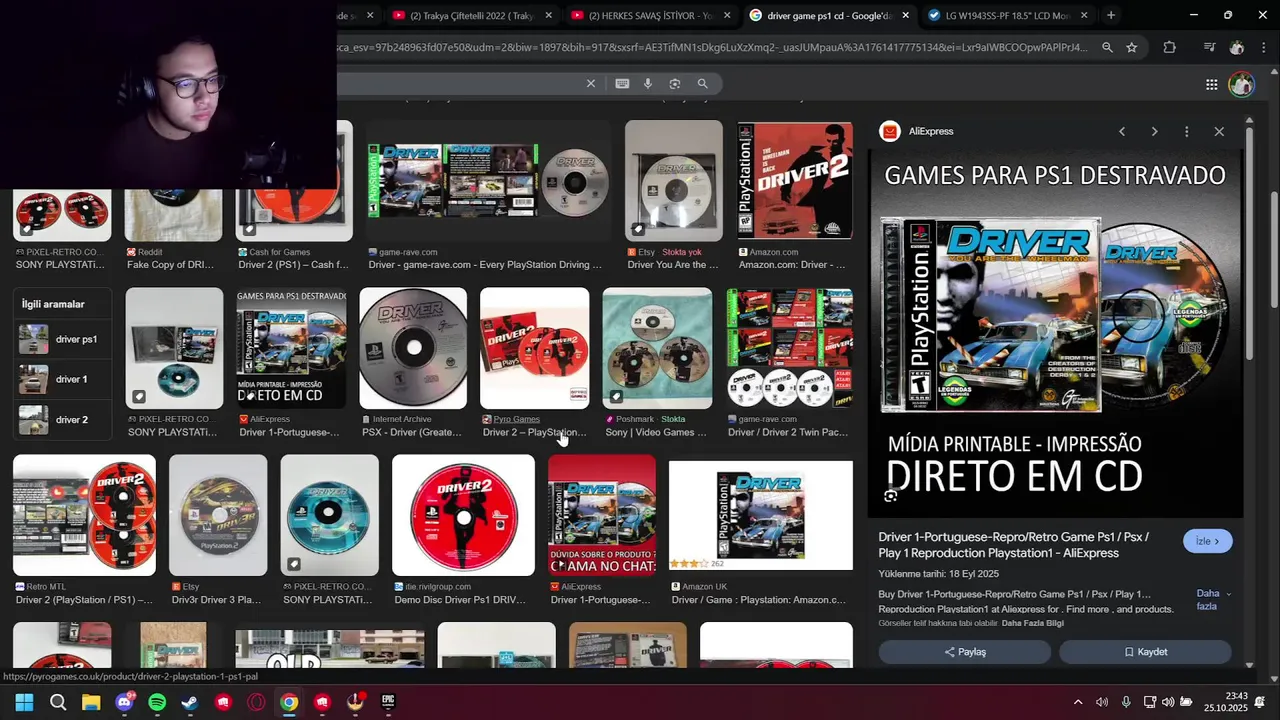Open Retro MTL Driver 2 thumbnail
The height and width of the screenshot is (720, 1280).
click(x=84, y=515)
